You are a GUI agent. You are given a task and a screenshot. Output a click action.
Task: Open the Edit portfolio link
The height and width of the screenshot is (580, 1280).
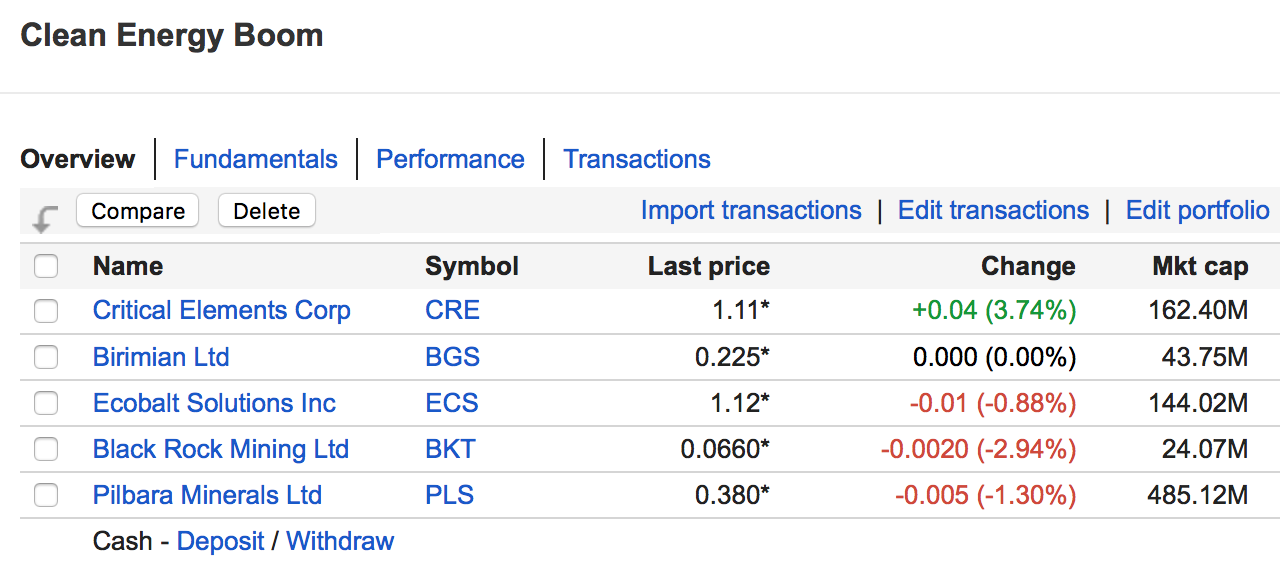[1197, 210]
